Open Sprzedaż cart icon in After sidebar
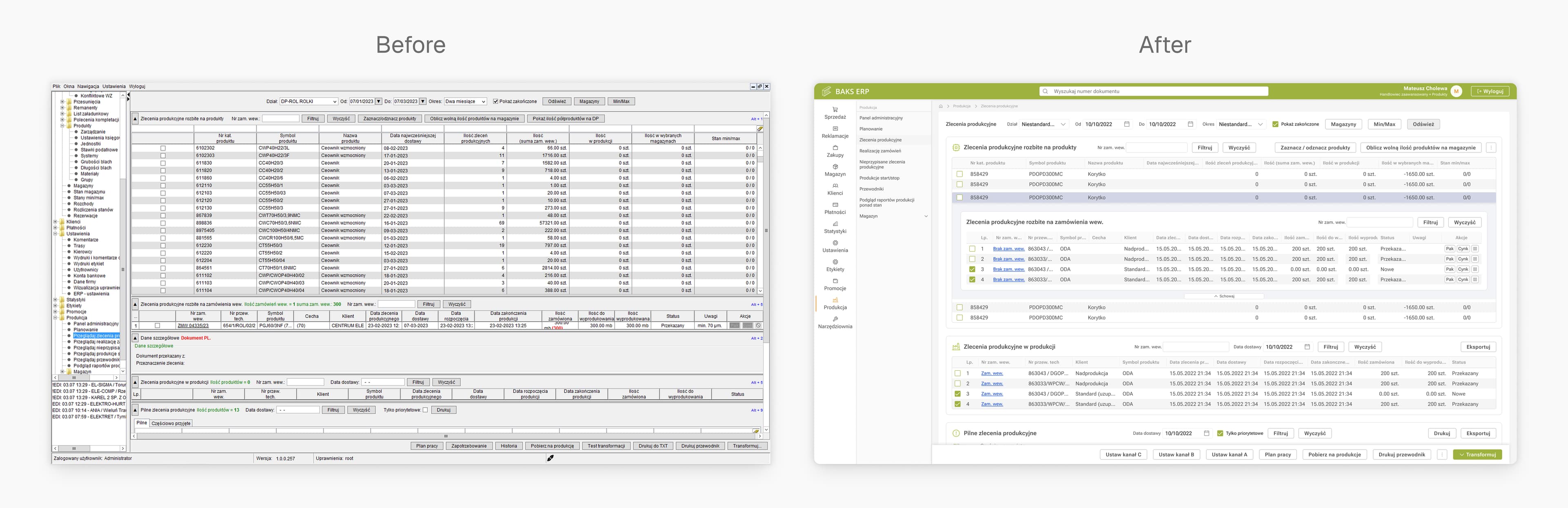Screen dimensions: 1568x508 (x=835, y=109)
